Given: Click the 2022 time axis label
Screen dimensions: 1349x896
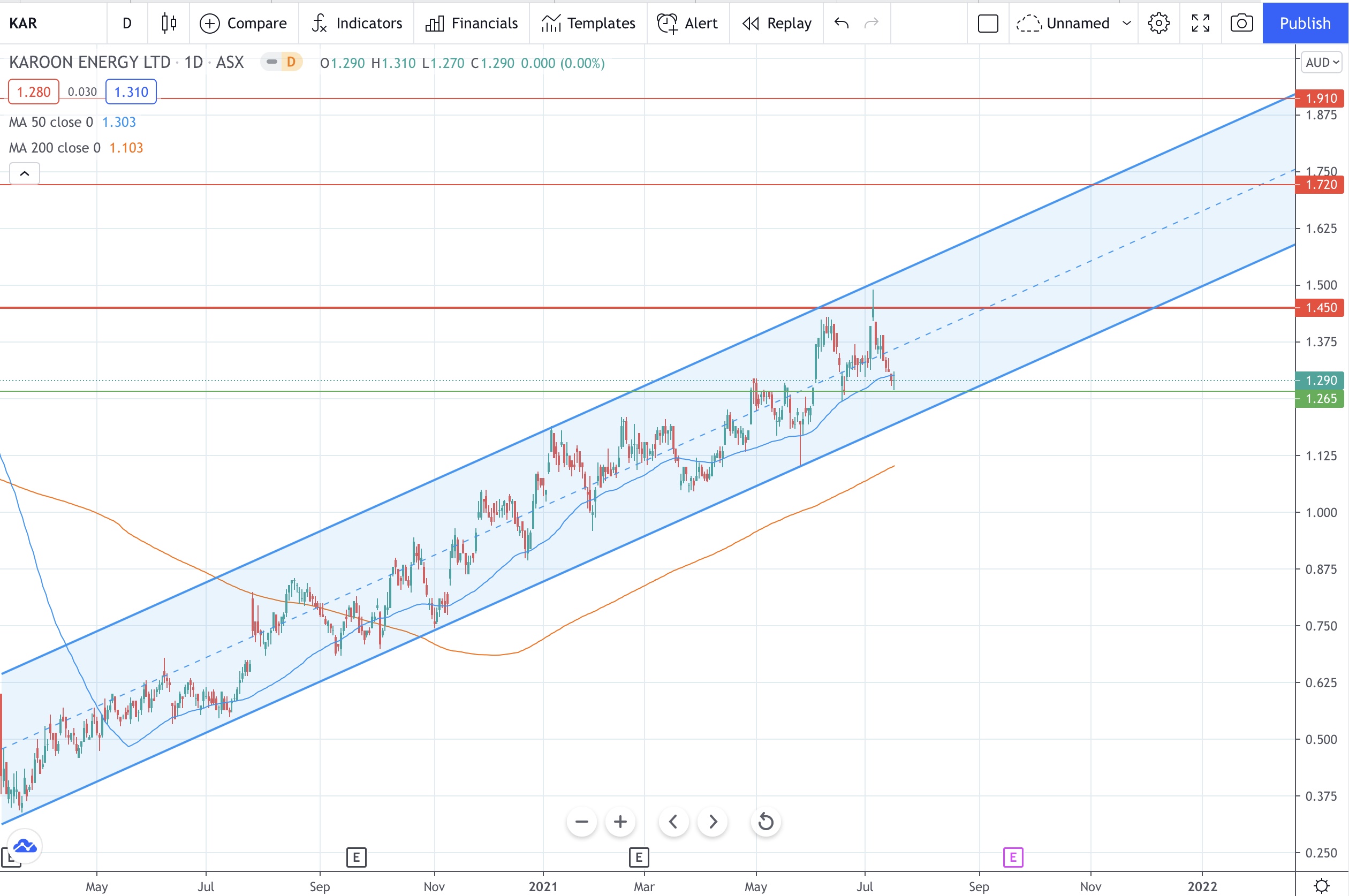Looking at the screenshot, I should coord(1202,886).
